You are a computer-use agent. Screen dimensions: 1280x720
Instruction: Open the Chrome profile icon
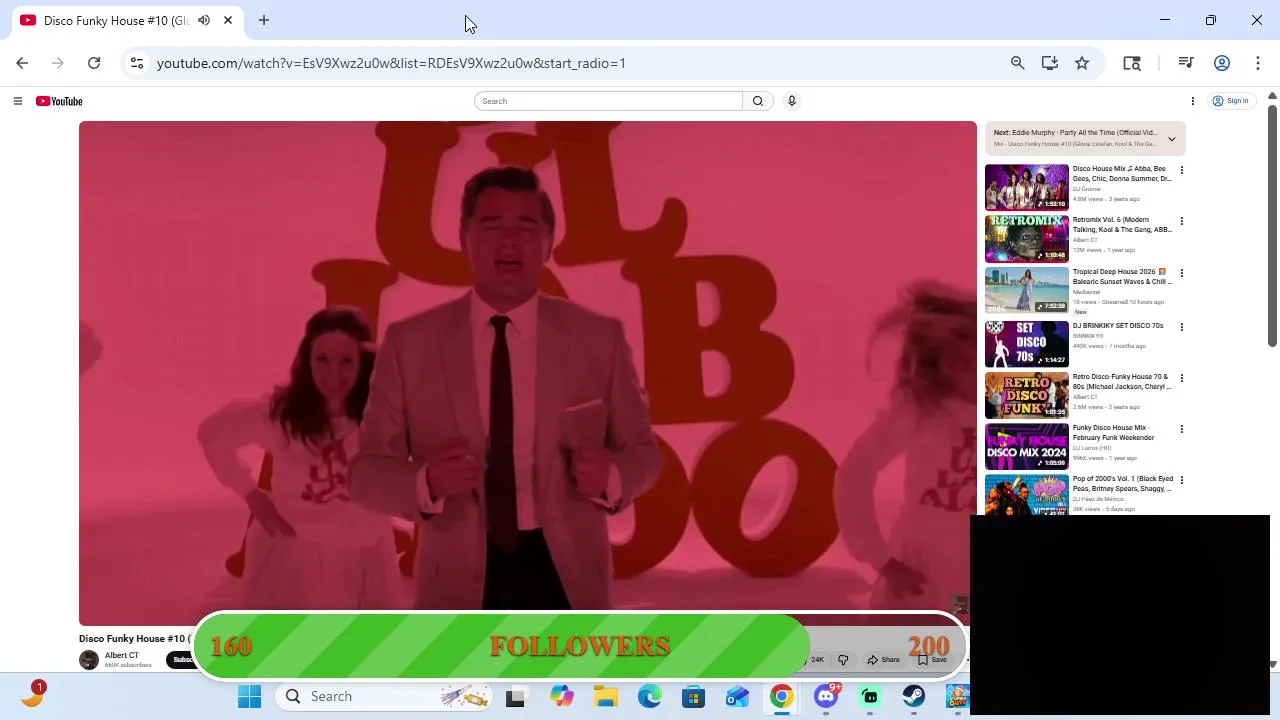[1222, 63]
